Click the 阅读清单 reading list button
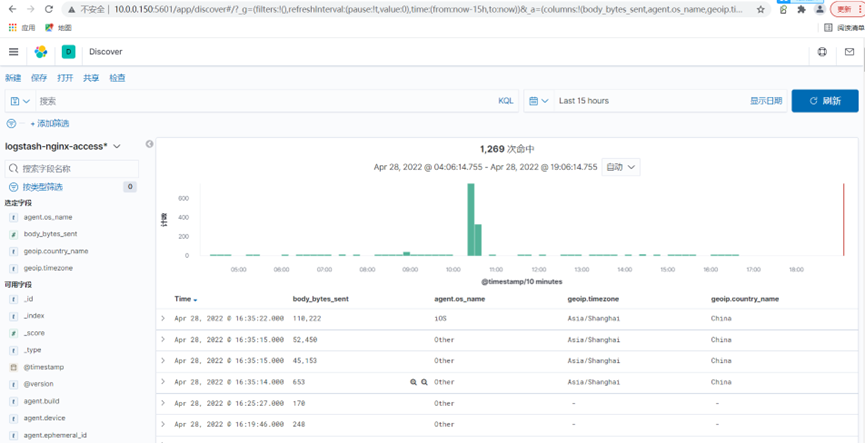Image resolution: width=865 pixels, height=443 pixels. click(x=844, y=28)
